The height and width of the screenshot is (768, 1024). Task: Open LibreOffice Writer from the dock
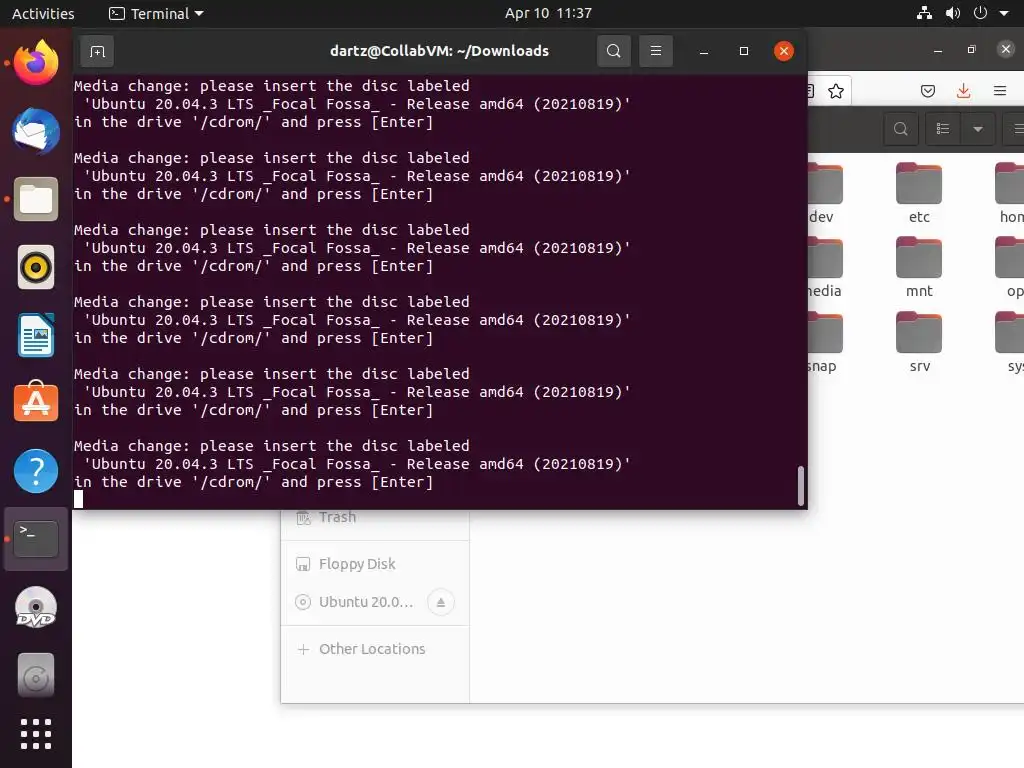(x=36, y=335)
